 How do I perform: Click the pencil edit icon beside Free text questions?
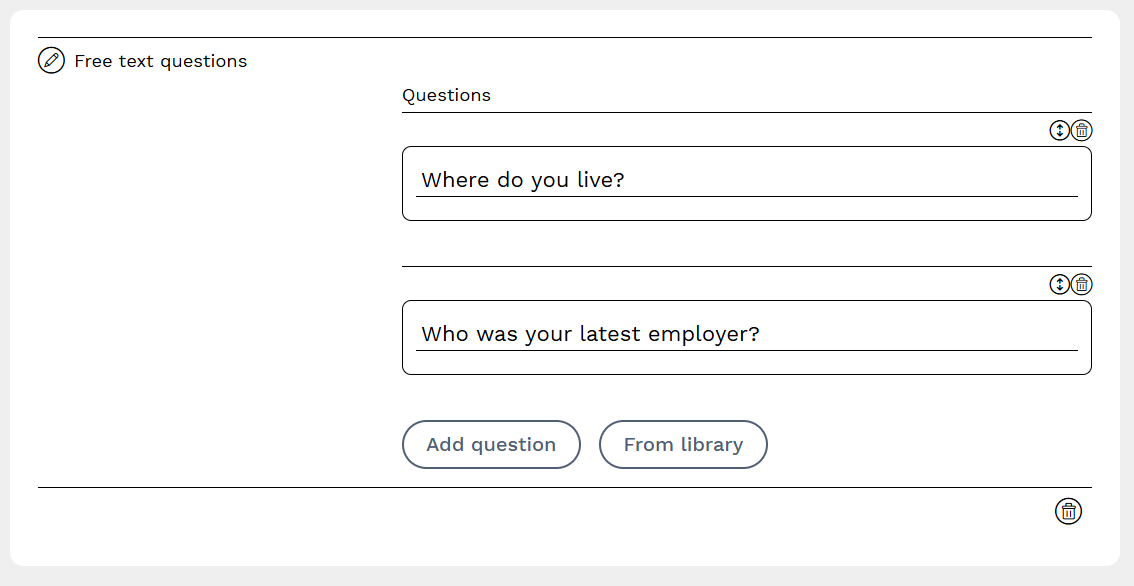pyautogui.click(x=51, y=61)
